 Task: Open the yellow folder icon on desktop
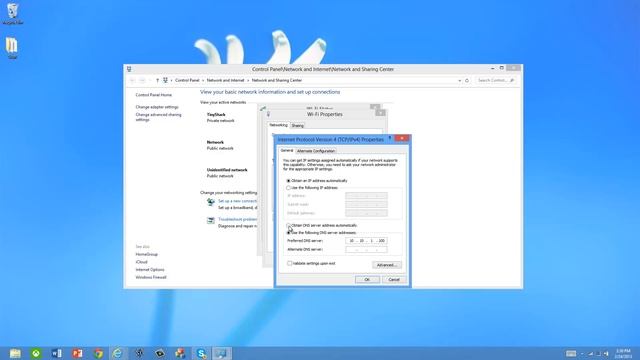[12, 48]
